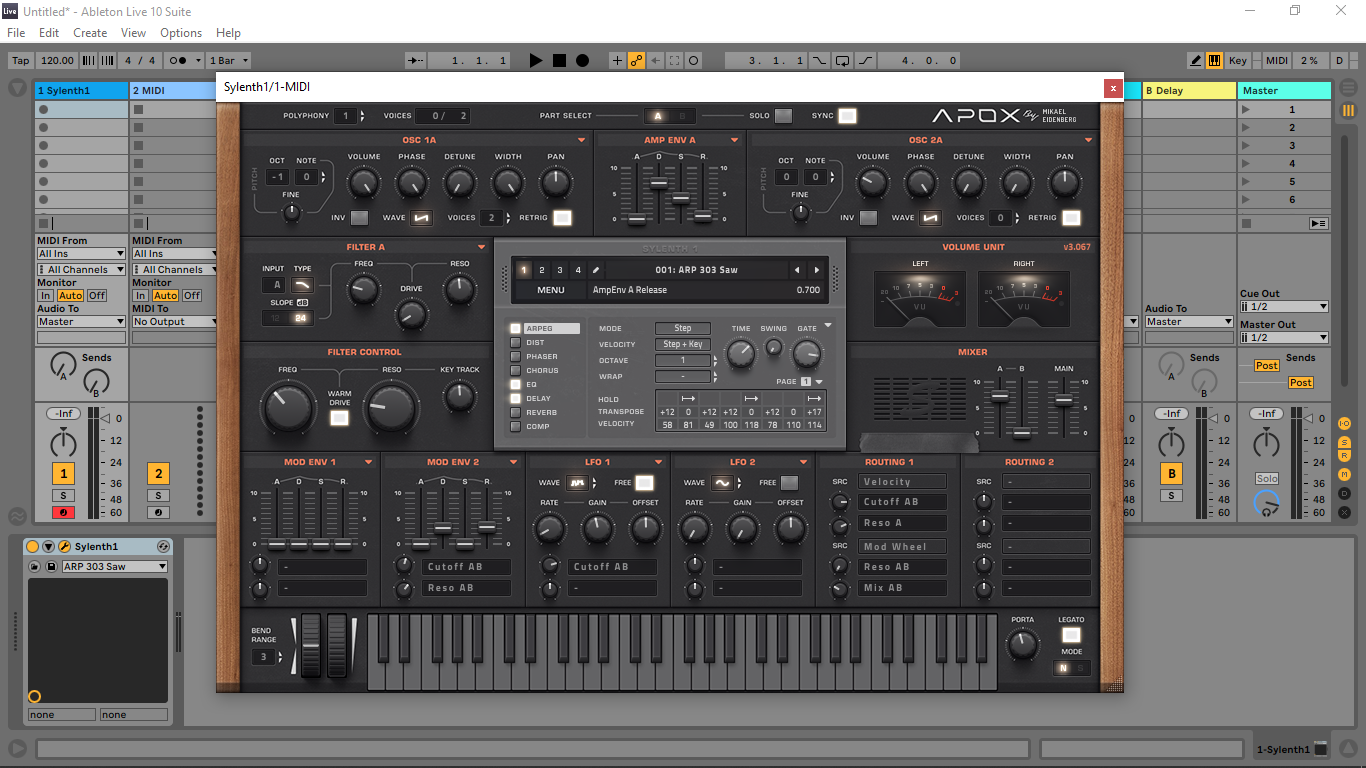Toggle the Draw Mode pencil
This screenshot has width=1366, height=768.
[1196, 61]
